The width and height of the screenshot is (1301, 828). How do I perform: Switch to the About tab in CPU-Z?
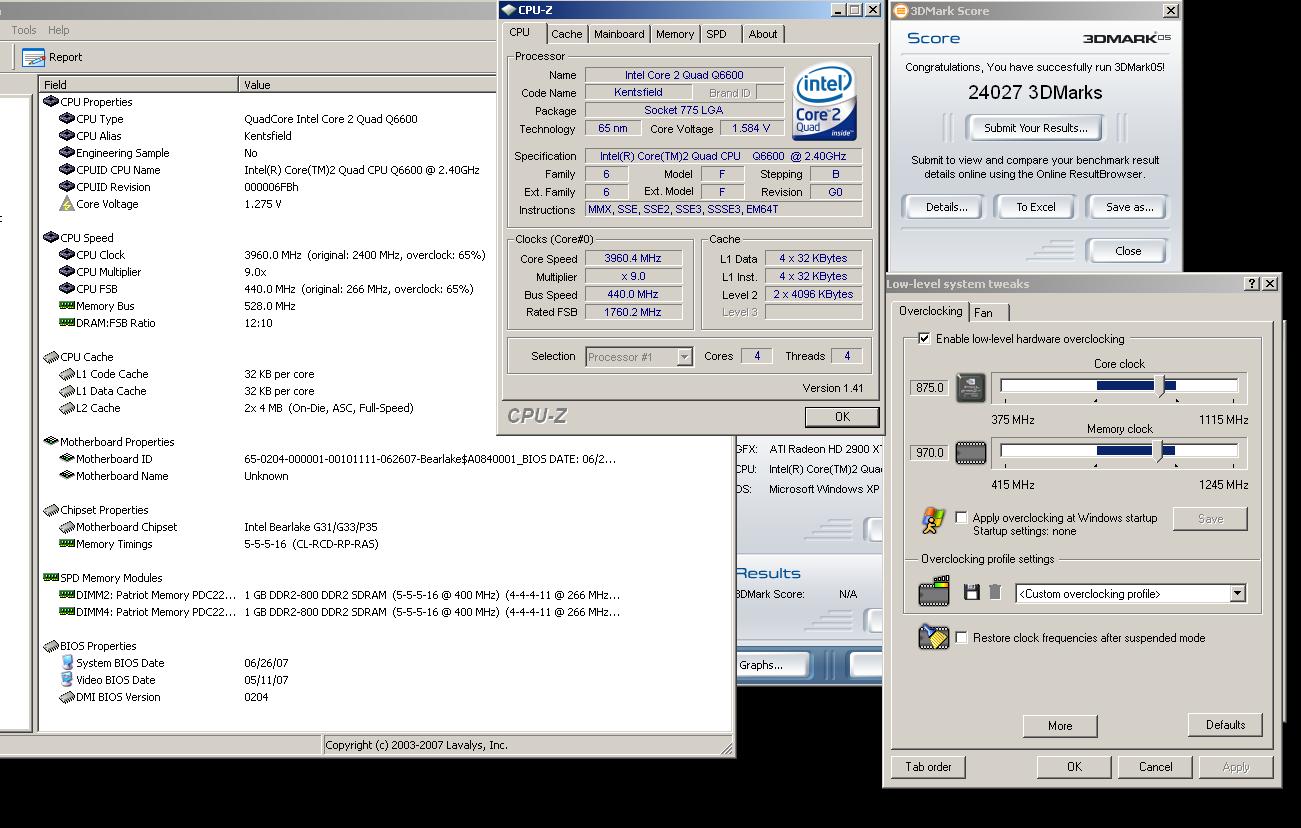(x=763, y=34)
